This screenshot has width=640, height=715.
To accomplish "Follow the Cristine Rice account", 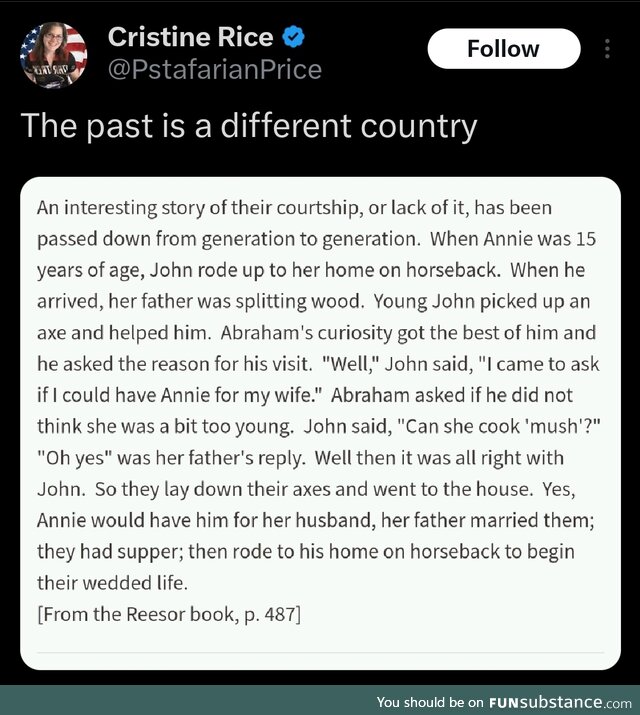I will pyautogui.click(x=504, y=49).
